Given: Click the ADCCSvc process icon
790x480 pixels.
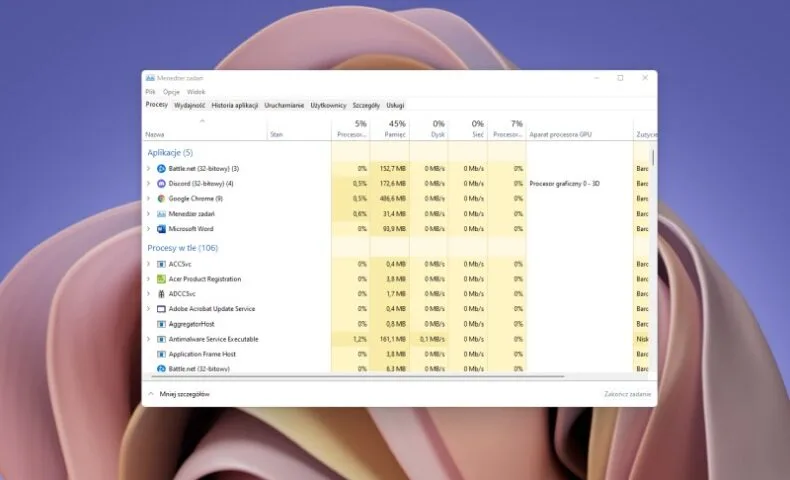Looking at the screenshot, I should (x=161, y=294).
